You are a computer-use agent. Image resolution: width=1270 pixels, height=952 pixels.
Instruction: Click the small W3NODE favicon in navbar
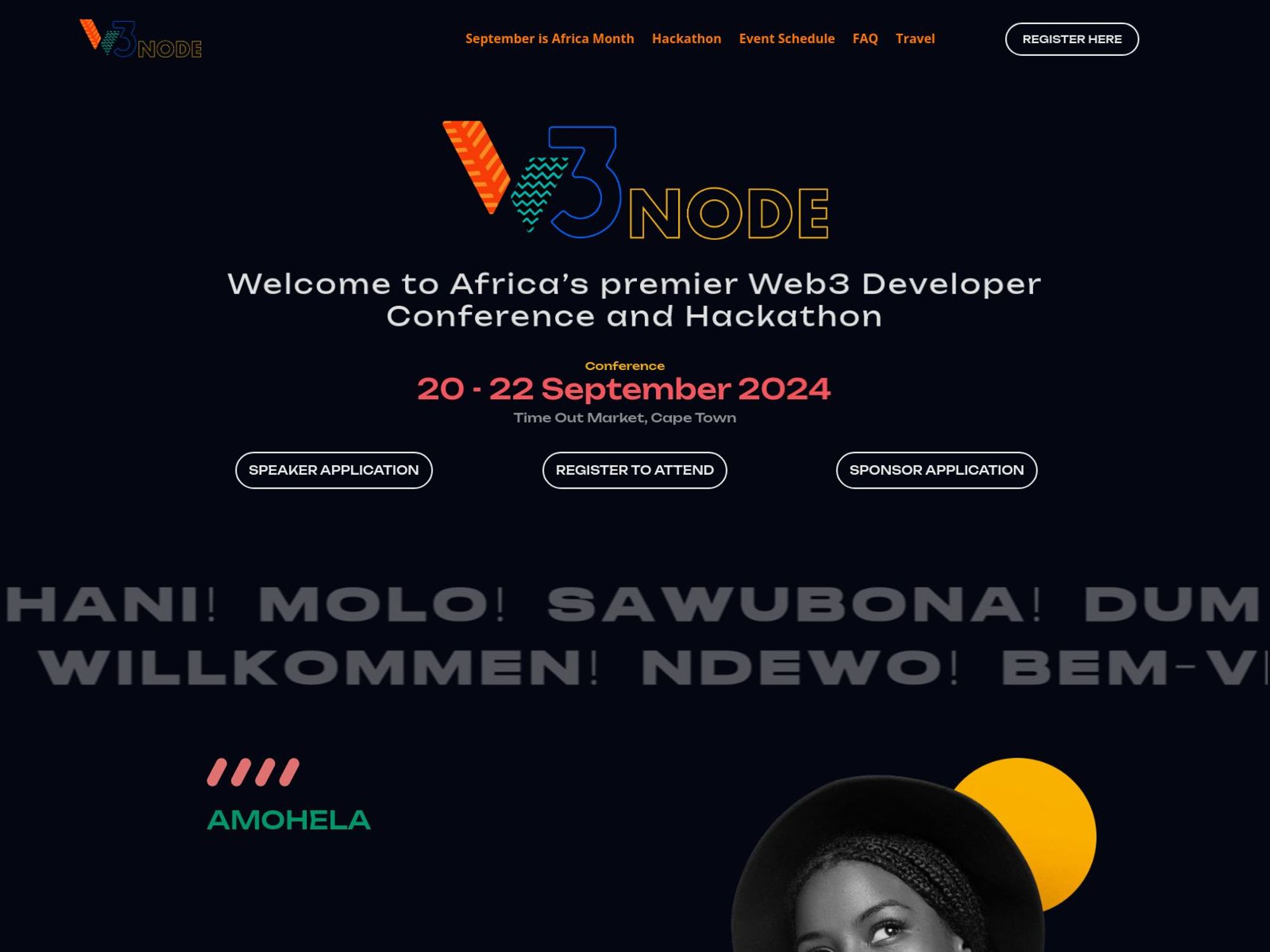141,39
